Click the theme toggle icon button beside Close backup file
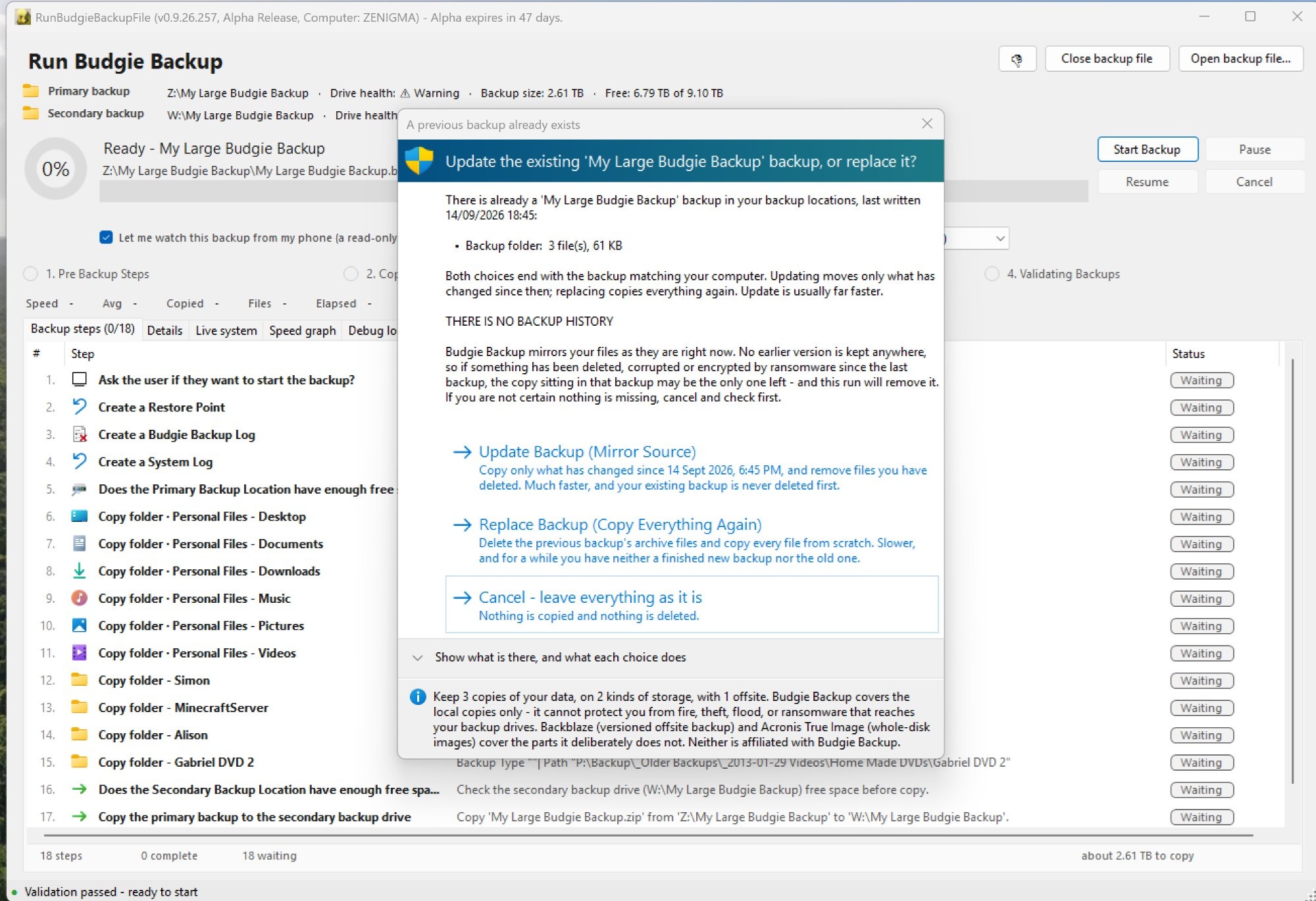1316x901 pixels. click(x=1017, y=59)
